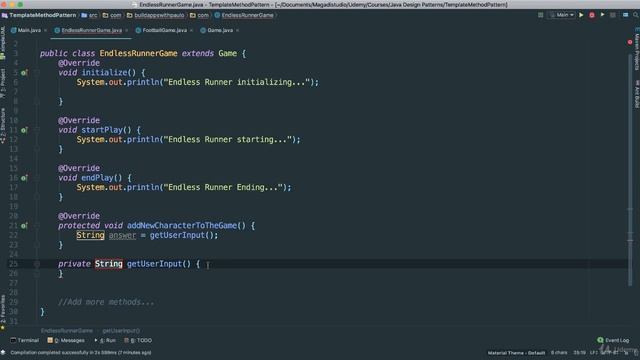Click TemplateMethodPattern in breadcrumb bar
This screenshot has height=360, width=640.
pyautogui.click(x=39, y=15)
